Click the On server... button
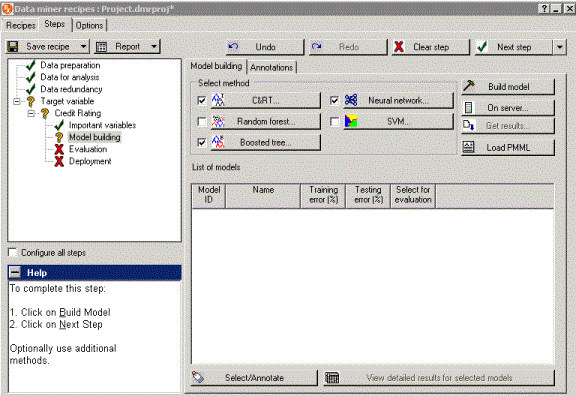The height and width of the screenshot is (396, 576). tap(508, 108)
